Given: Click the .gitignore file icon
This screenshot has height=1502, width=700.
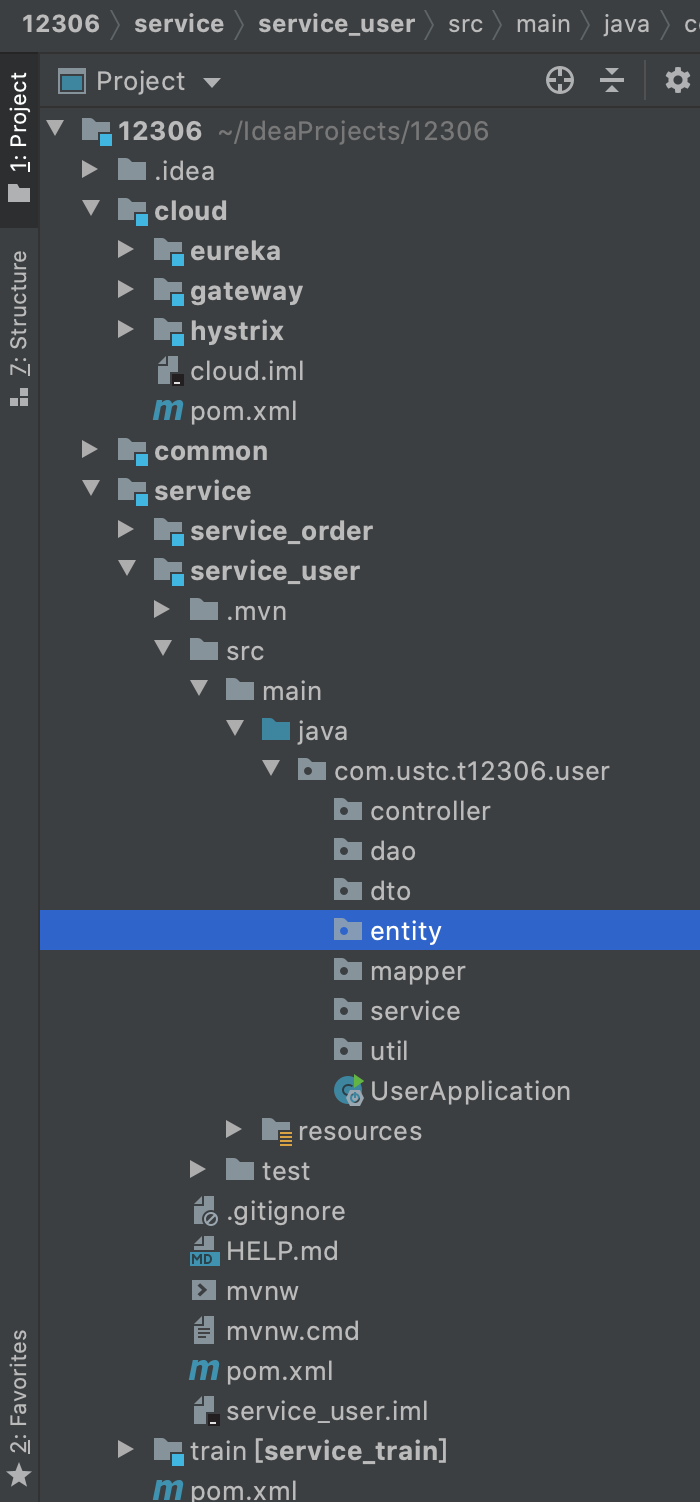Looking at the screenshot, I should click(x=205, y=1211).
